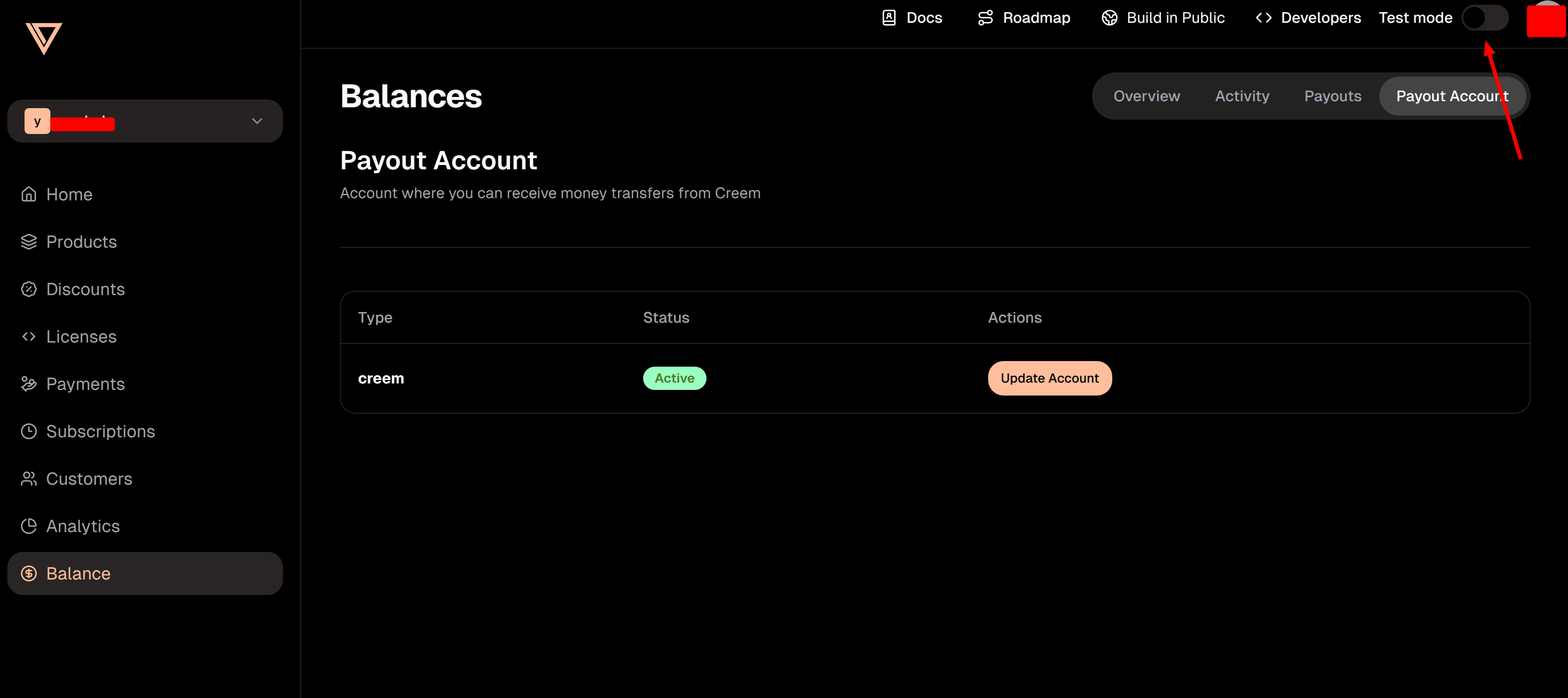Image resolution: width=1568 pixels, height=698 pixels.
Task: Click the Test mode label text
Action: 1415,18
